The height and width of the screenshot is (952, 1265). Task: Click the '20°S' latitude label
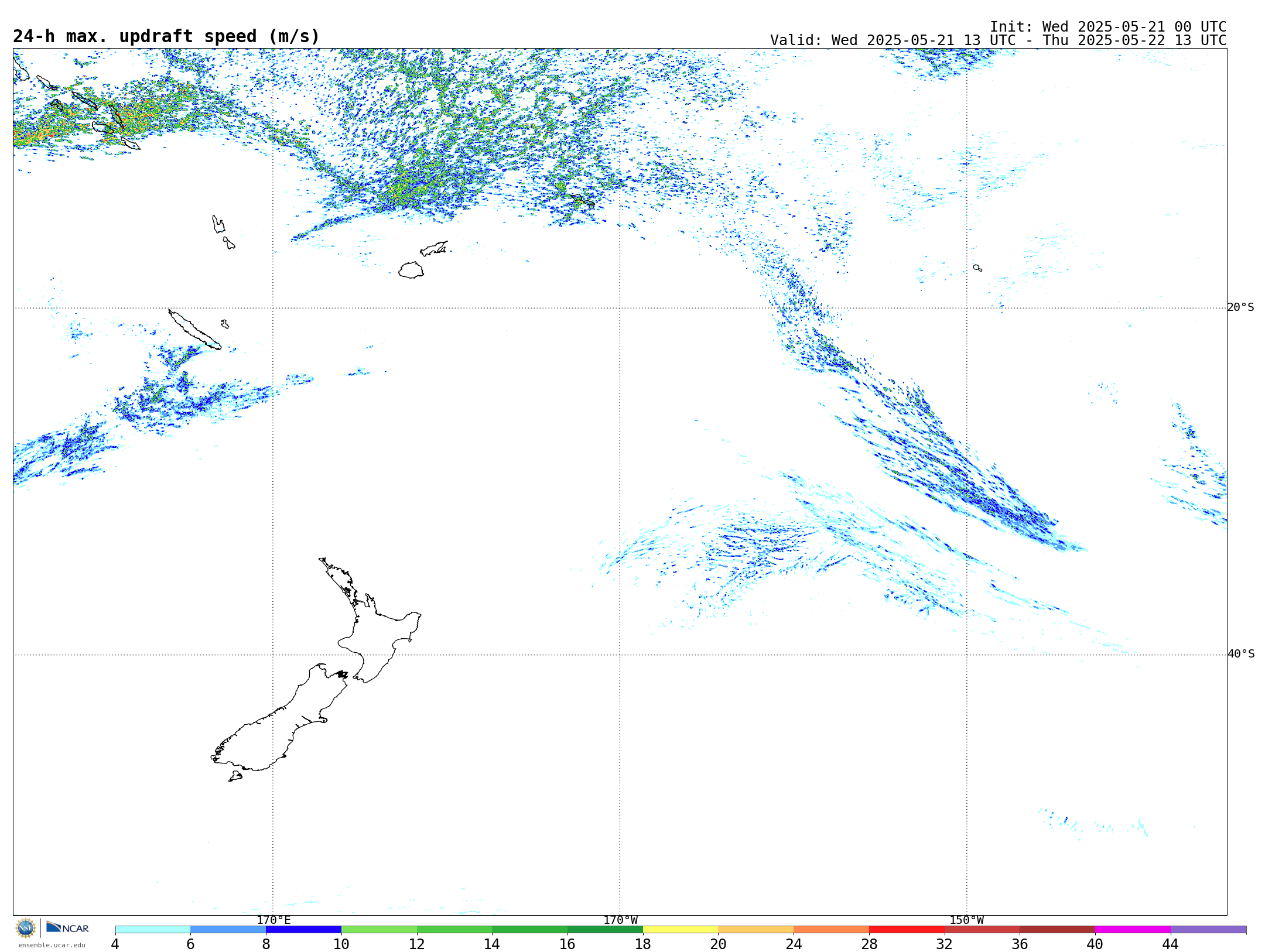[x=1240, y=307]
